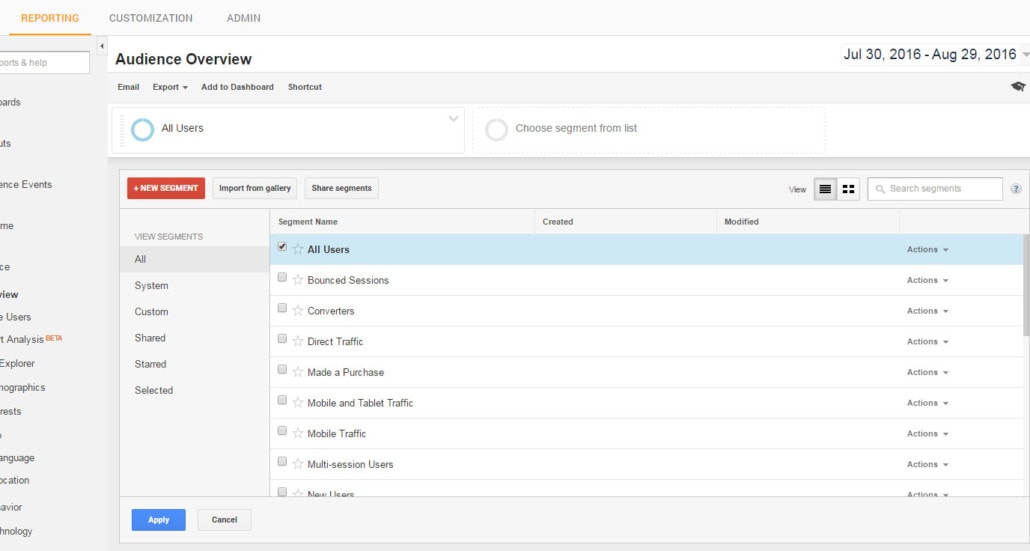The image size is (1030, 551).
Task: Show Custom segments
Action: 195,312
